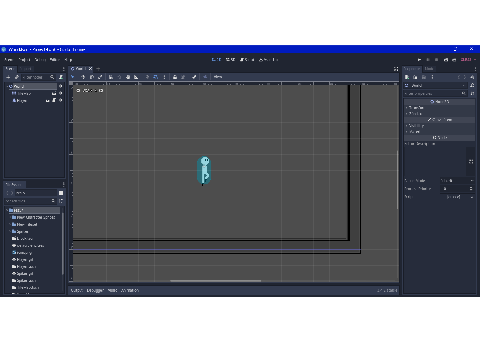The height and width of the screenshot is (360, 480).
Task: Open the Help menu
Action: [x=68, y=60]
